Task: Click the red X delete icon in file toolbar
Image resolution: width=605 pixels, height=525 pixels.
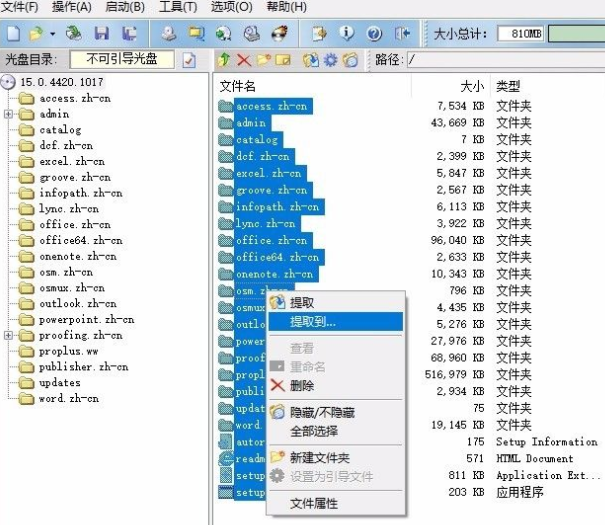Action: coord(244,60)
